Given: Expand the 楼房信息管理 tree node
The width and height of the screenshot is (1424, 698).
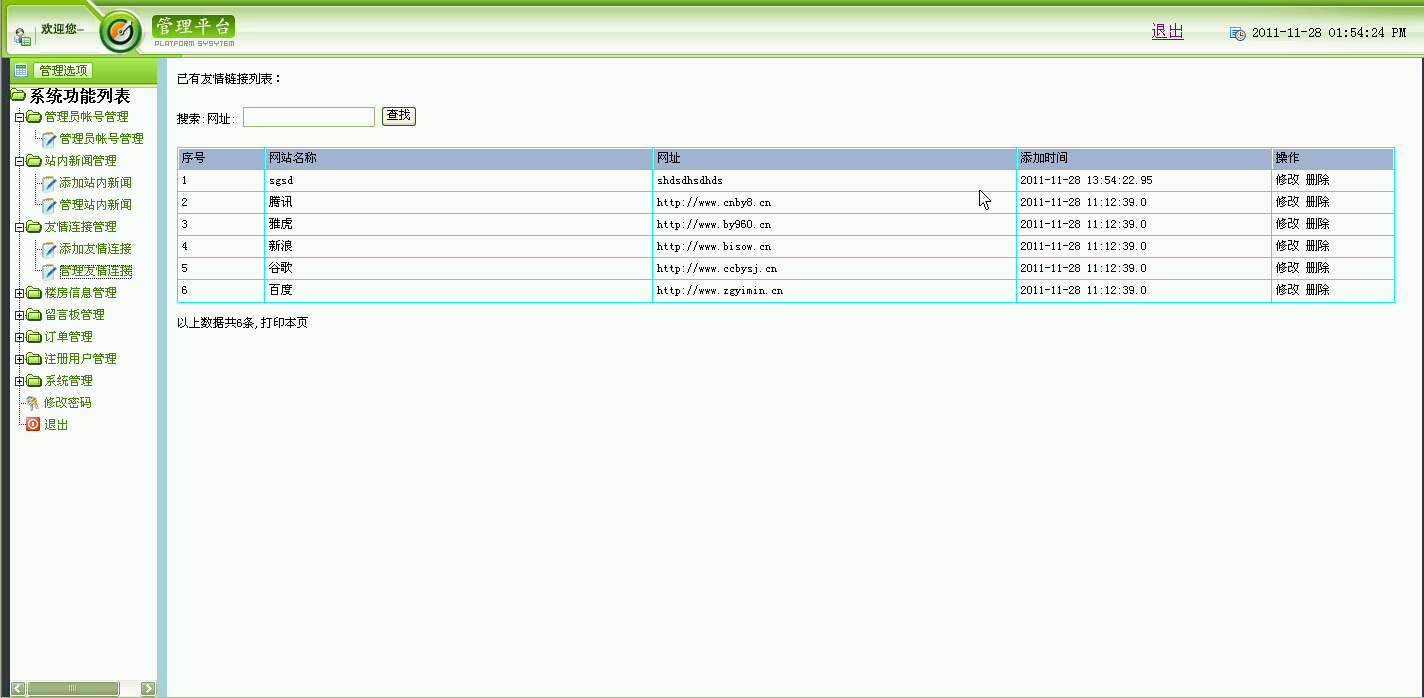Looking at the screenshot, I should coord(19,293).
